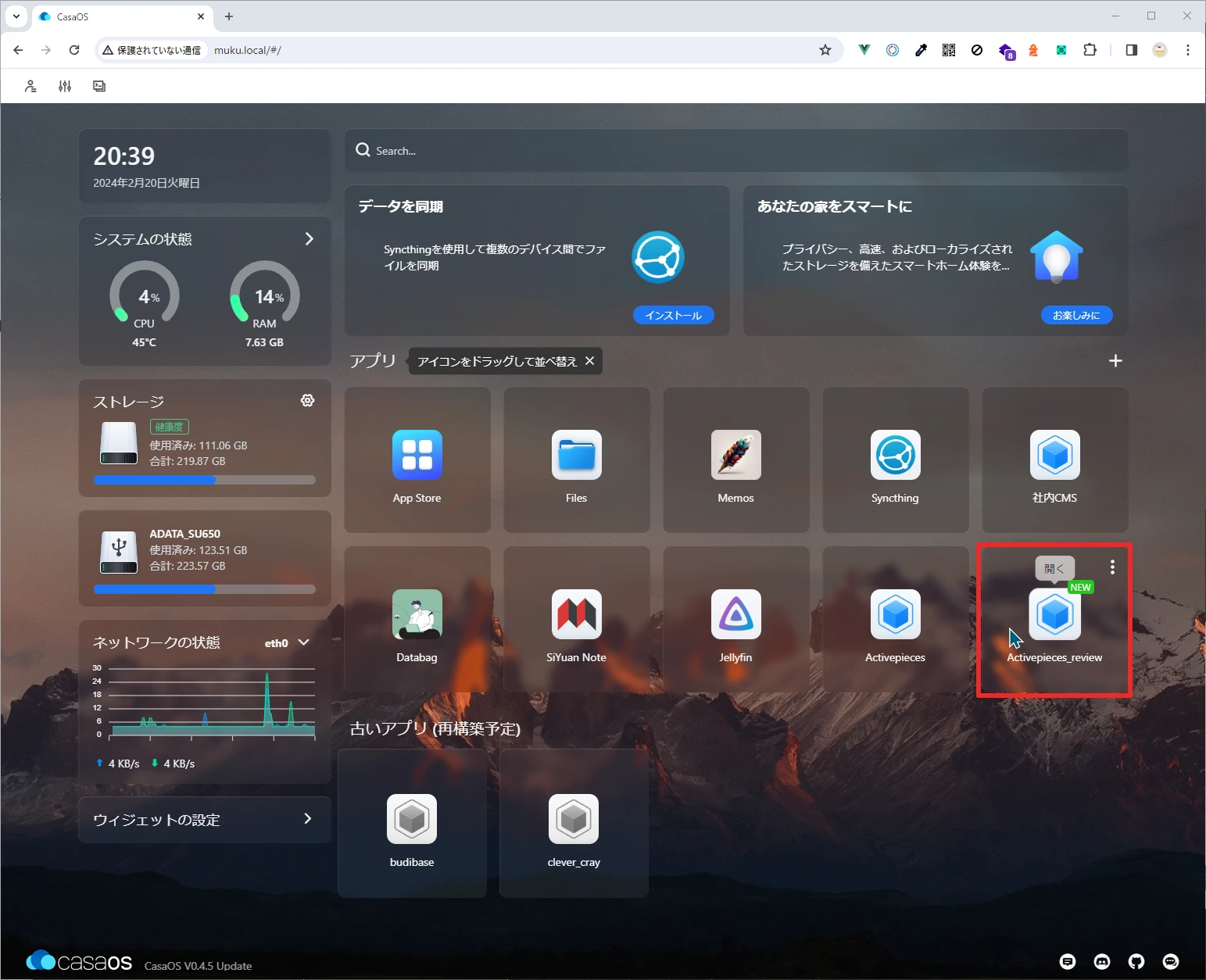Click the 古いアプリ (再構築予定) heading

tap(435, 728)
